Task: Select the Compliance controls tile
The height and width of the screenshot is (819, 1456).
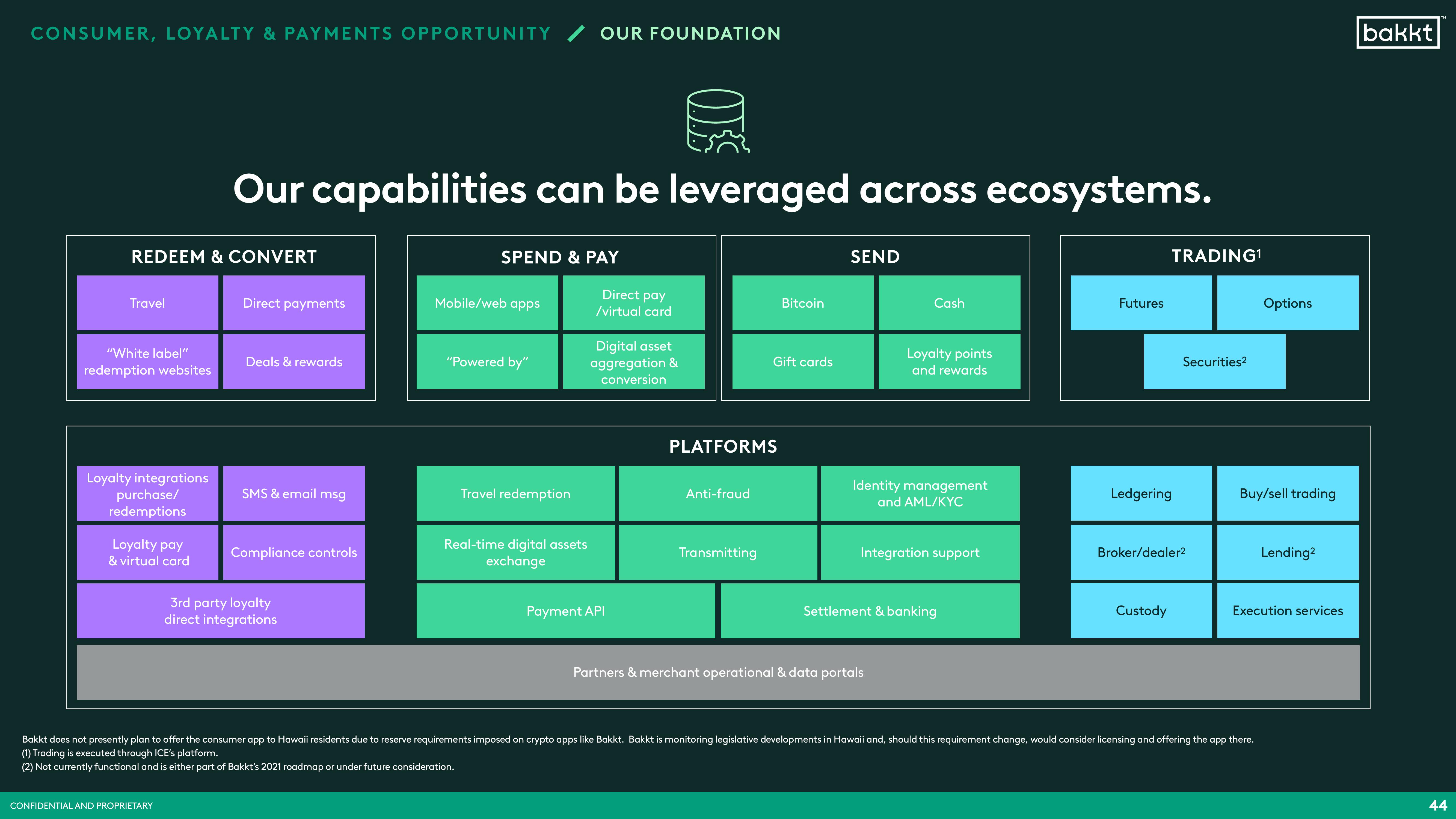Action: click(x=294, y=552)
